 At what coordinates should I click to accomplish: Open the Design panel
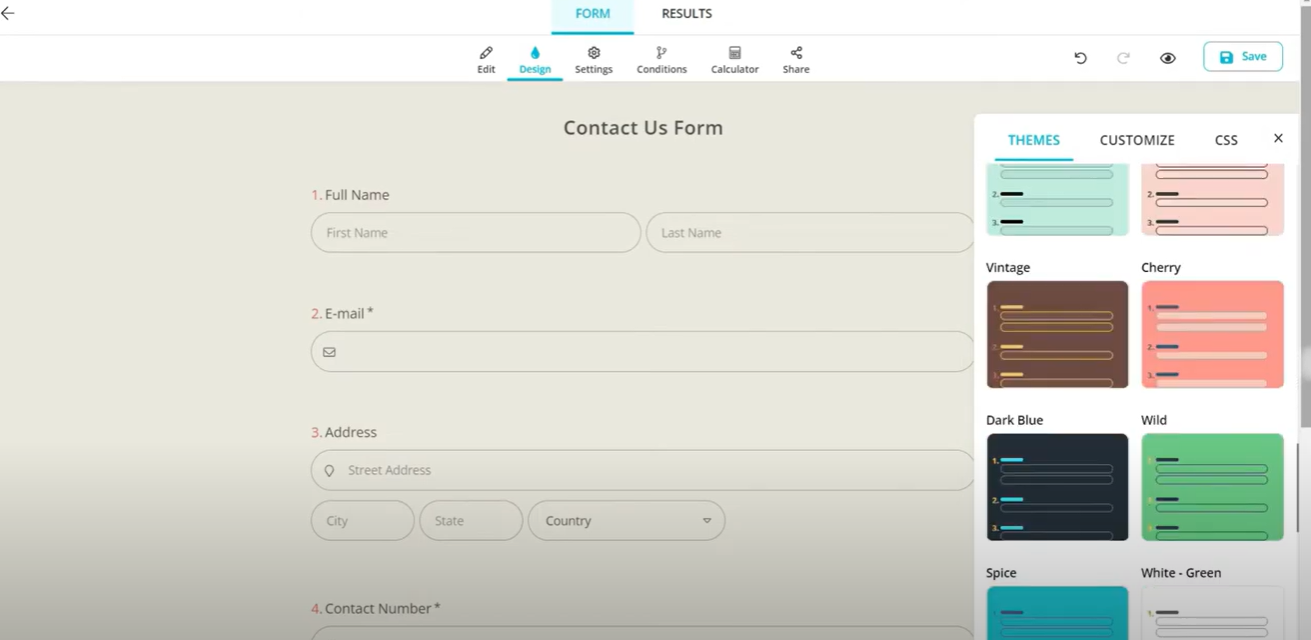point(535,58)
